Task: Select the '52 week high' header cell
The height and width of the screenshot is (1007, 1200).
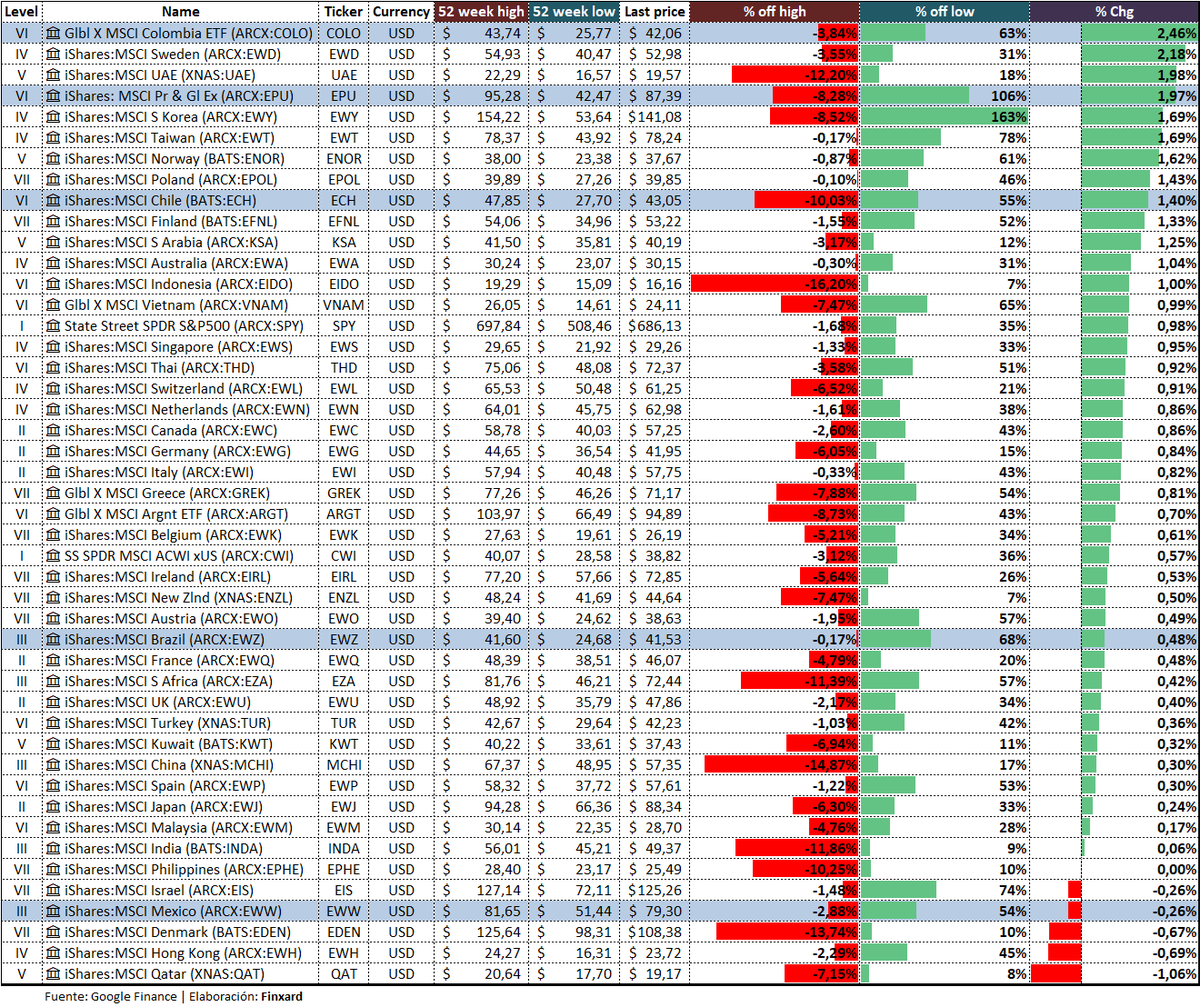Action: click(x=481, y=11)
